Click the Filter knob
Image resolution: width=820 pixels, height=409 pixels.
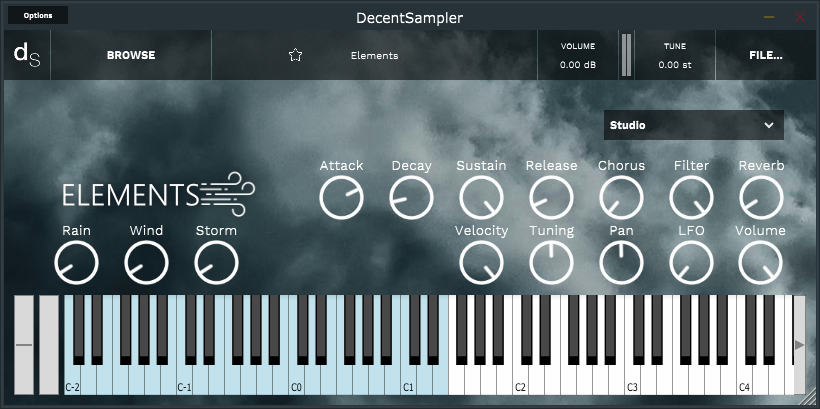tap(691, 198)
